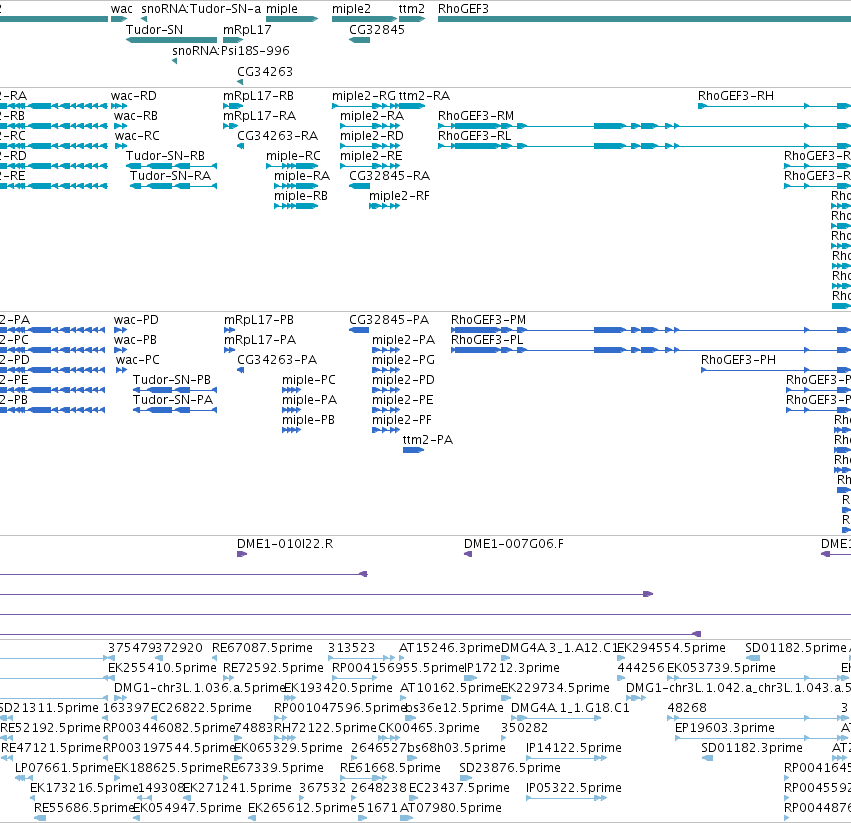851x823 pixels.
Task: Select the miple2-PF protein label
Action: point(402,420)
